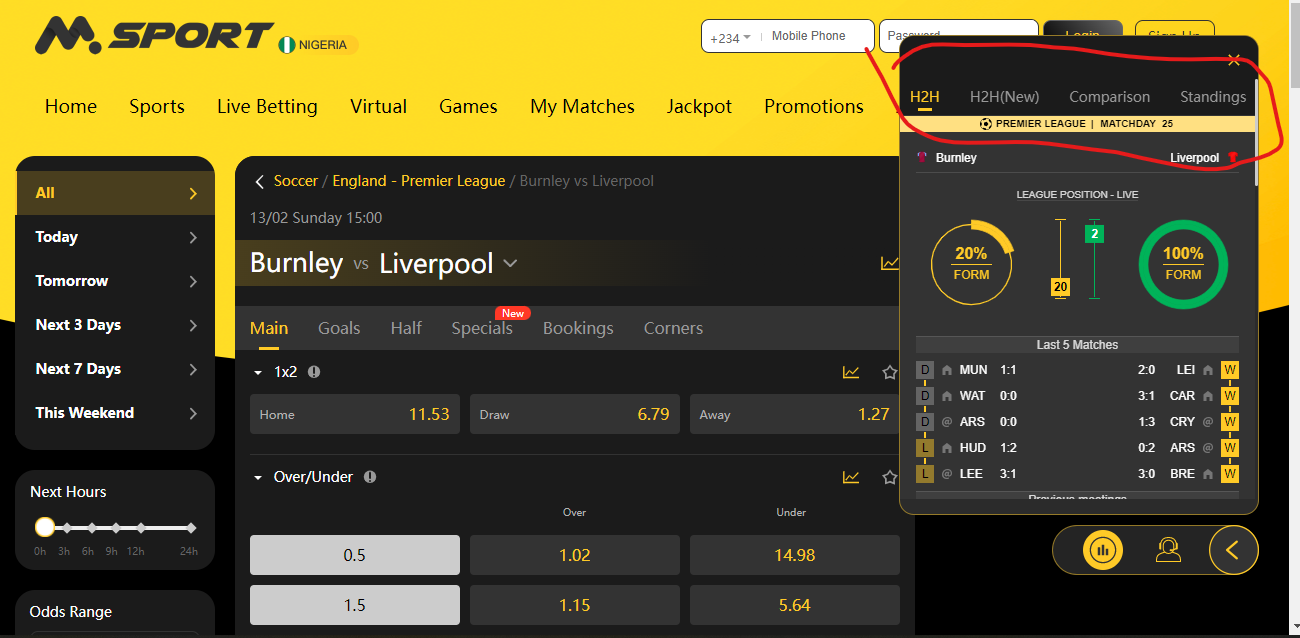Viewport: 1300px width, 638px height.
Task: Go back using the breadcrumb arrow
Action: coord(260,181)
